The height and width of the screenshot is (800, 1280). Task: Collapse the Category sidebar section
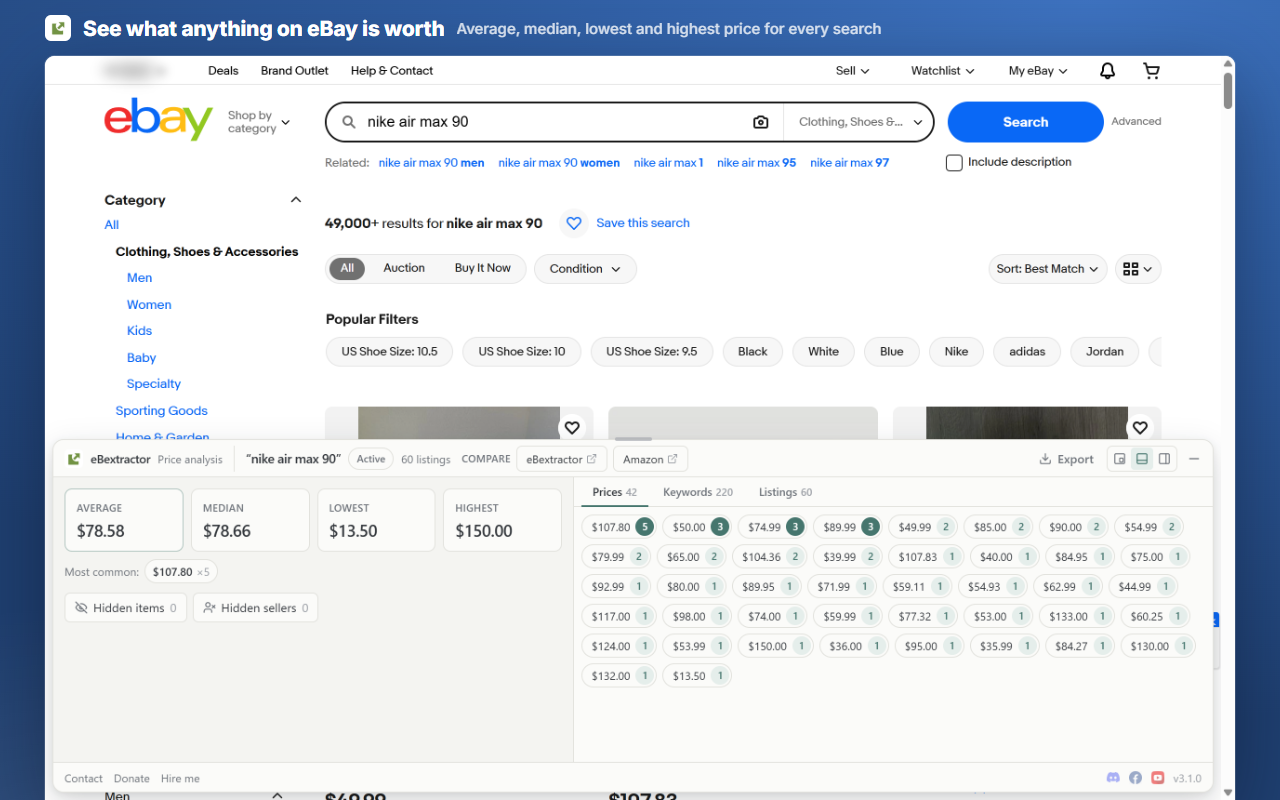(x=296, y=200)
